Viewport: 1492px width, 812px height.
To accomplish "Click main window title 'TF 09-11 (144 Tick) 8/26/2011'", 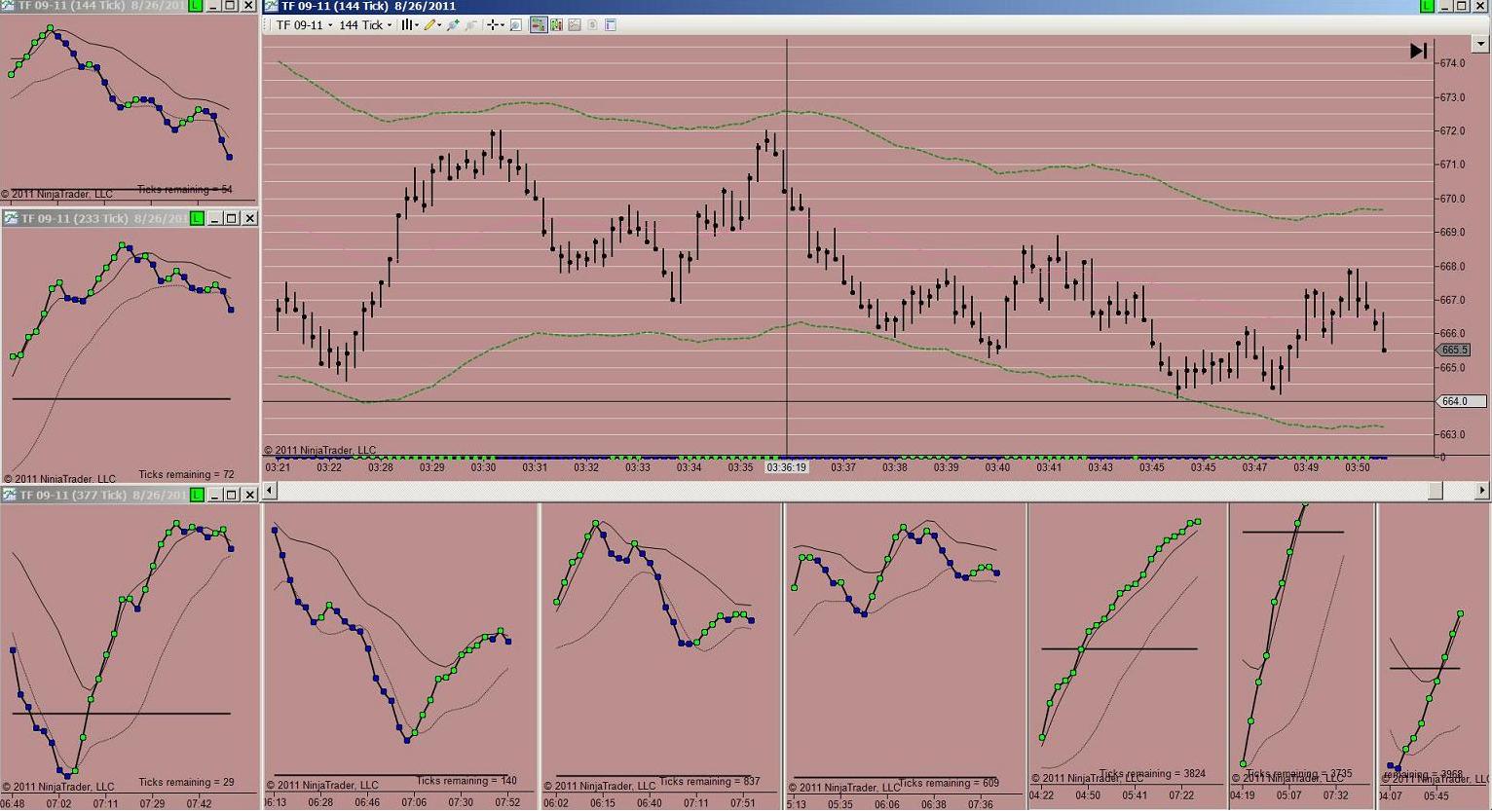I will tap(369, 6).
